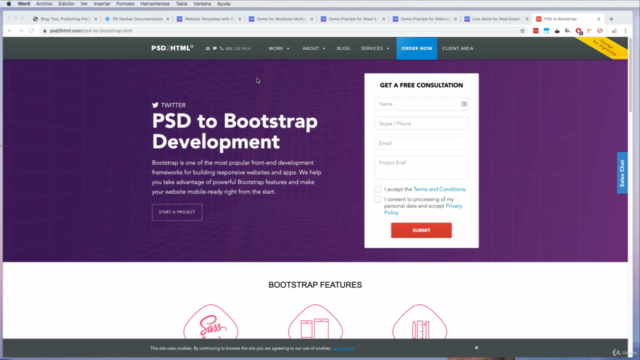Click the Name input field
The height and width of the screenshot is (360, 640).
421,104
